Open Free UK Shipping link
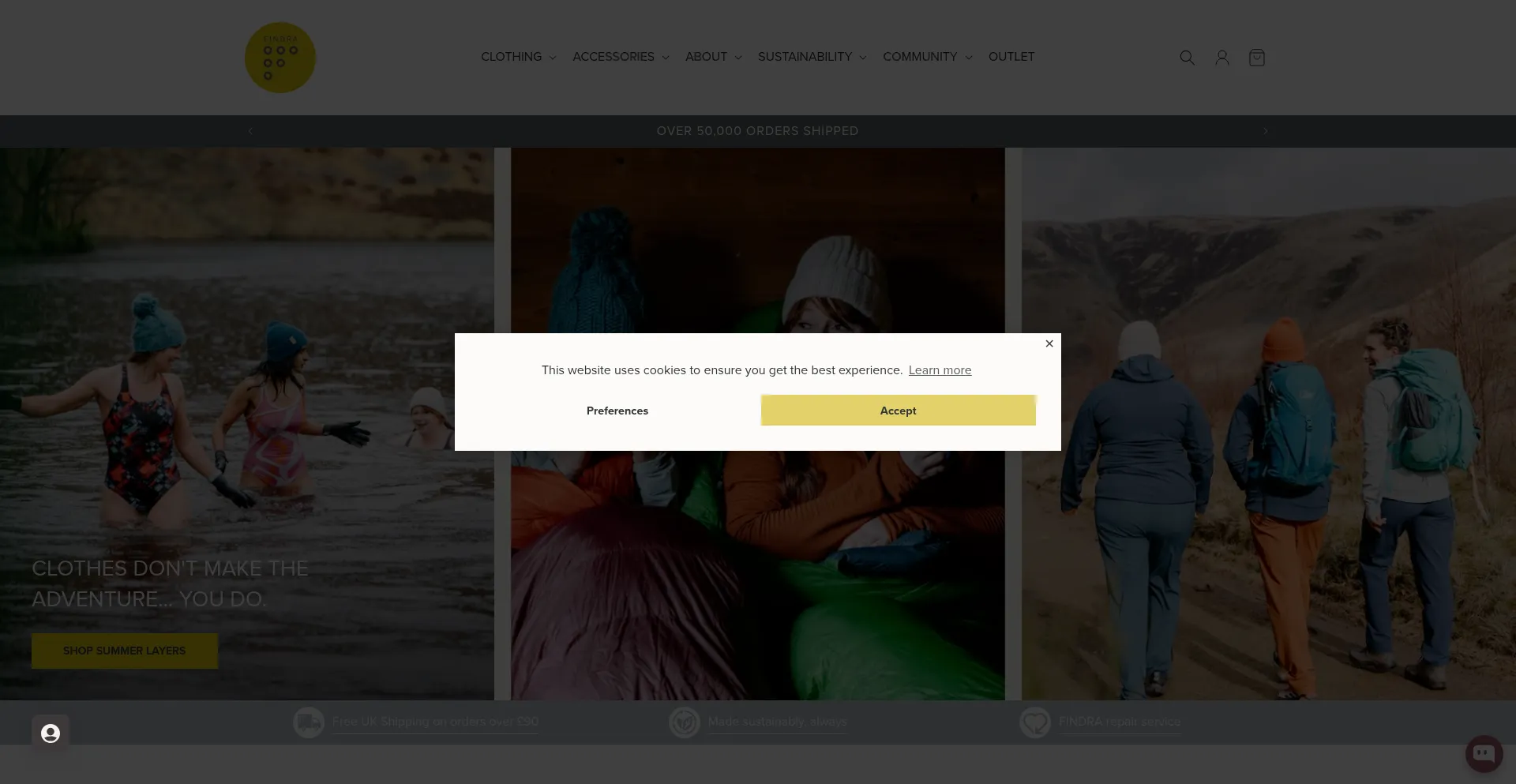This screenshot has height=784, width=1516. click(435, 722)
